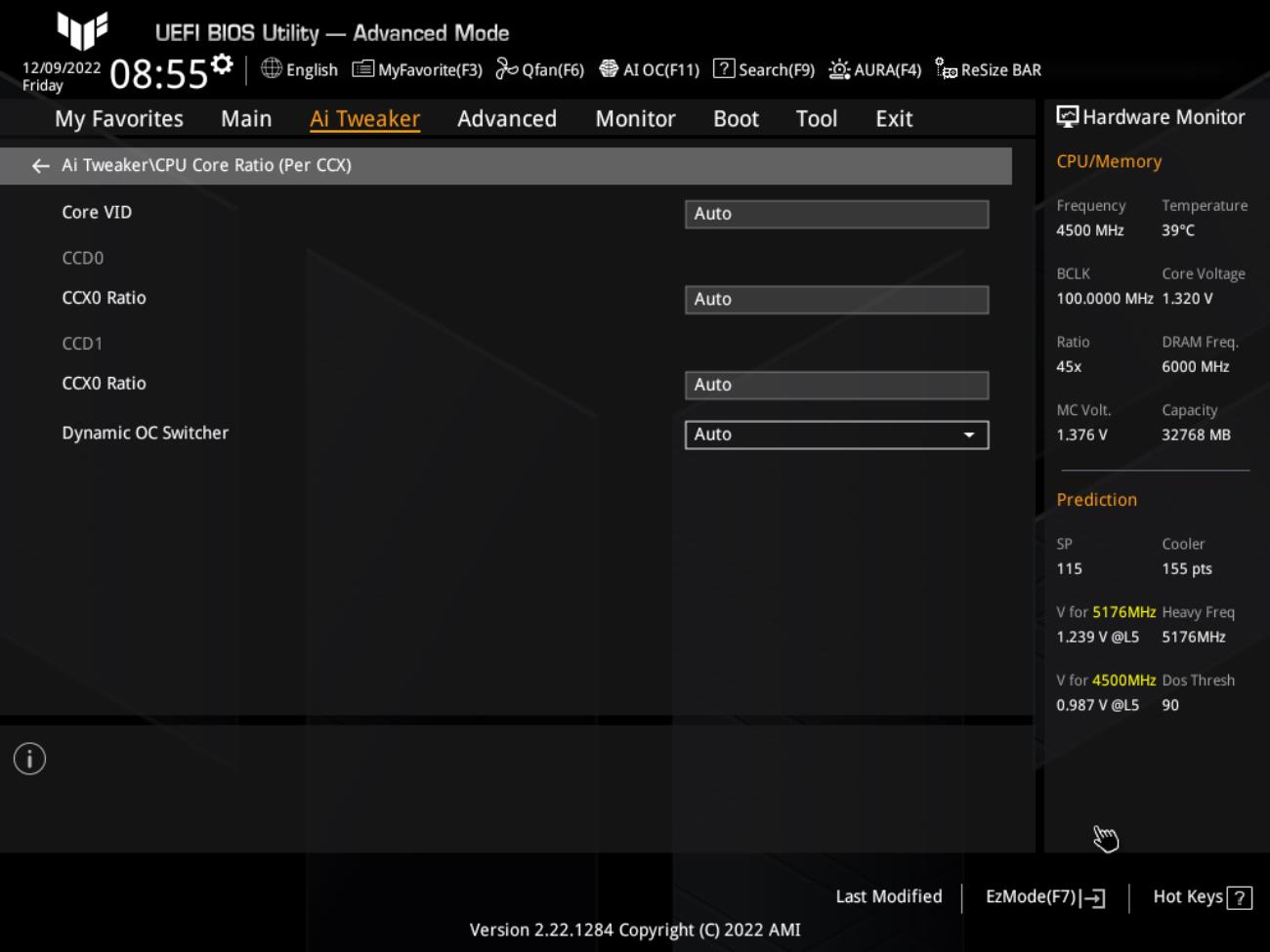Expand the Dynamic OC Switcher dropdown

[837, 435]
